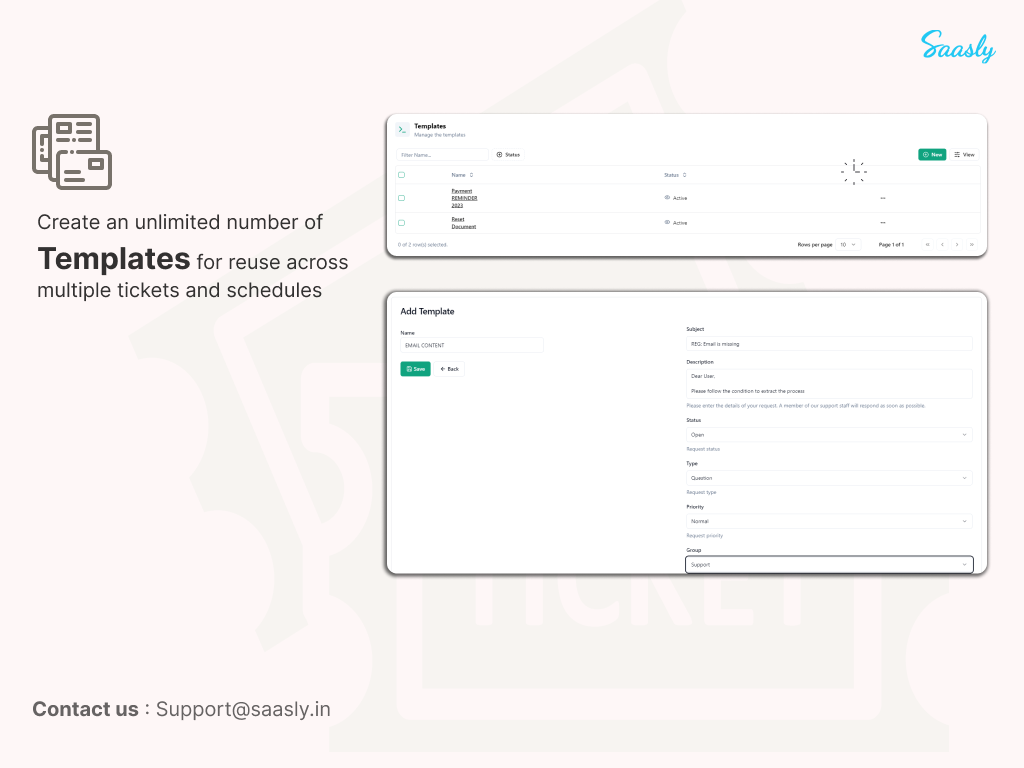This screenshot has width=1024, height=768.
Task: Check the Payment REMINDER 2023 row checkbox
Action: pyautogui.click(x=402, y=198)
